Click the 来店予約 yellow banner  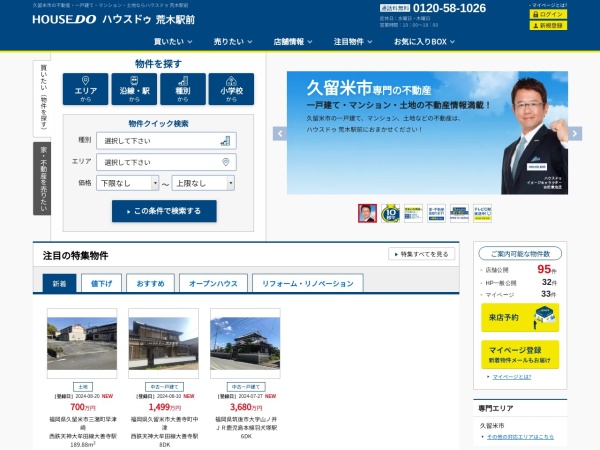pos(520,317)
